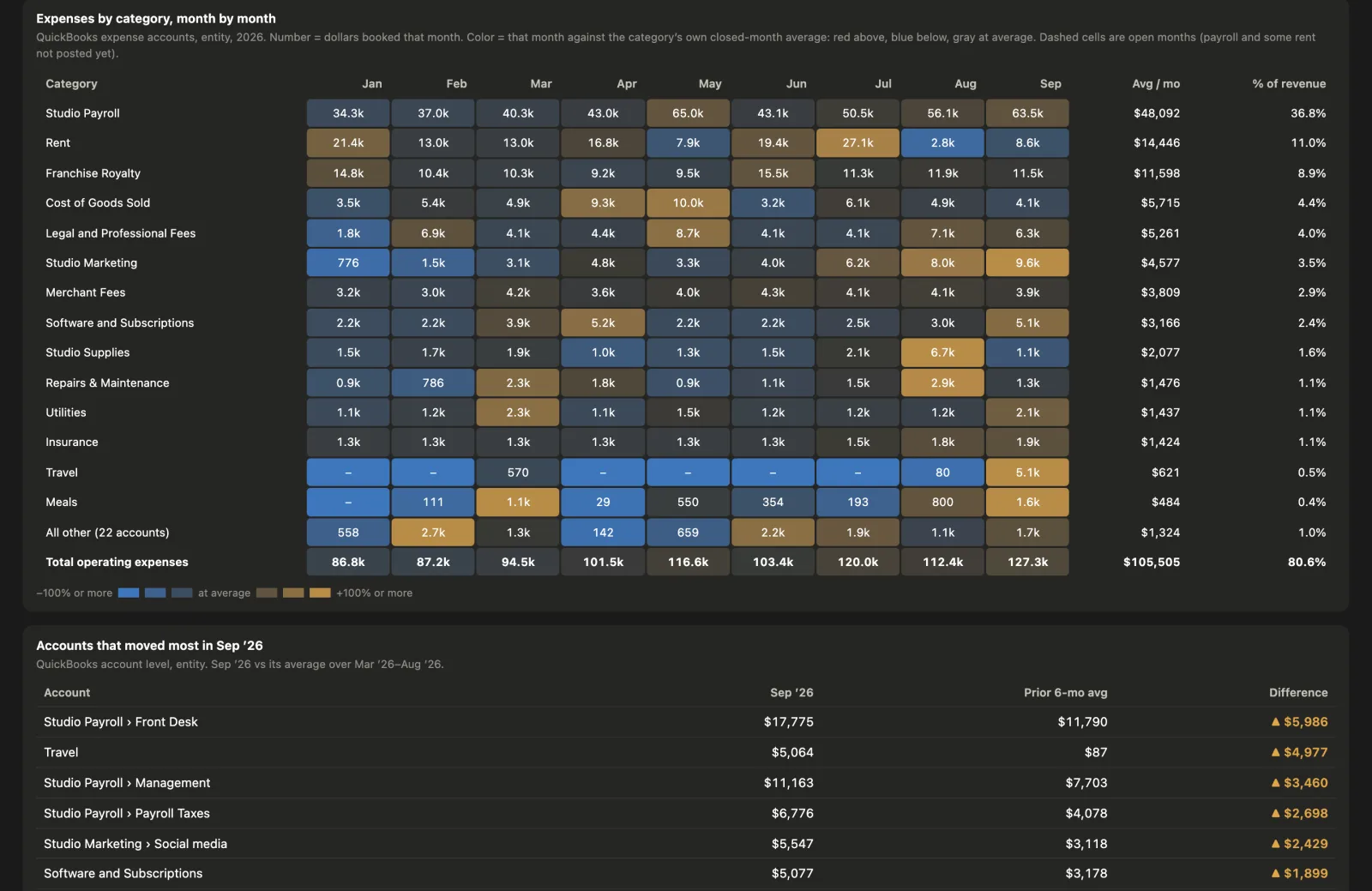The height and width of the screenshot is (891, 1372).
Task: Click Rent Aug cell 2.8k
Action: coord(942,143)
